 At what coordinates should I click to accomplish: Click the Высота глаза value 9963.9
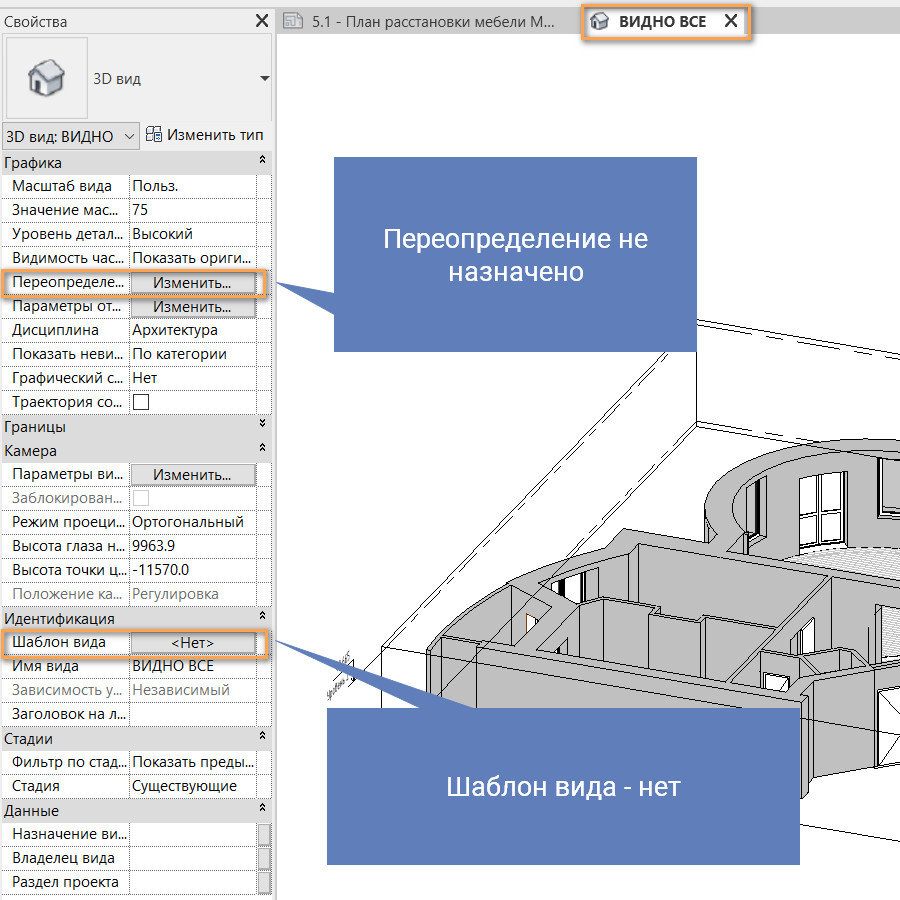(193, 546)
